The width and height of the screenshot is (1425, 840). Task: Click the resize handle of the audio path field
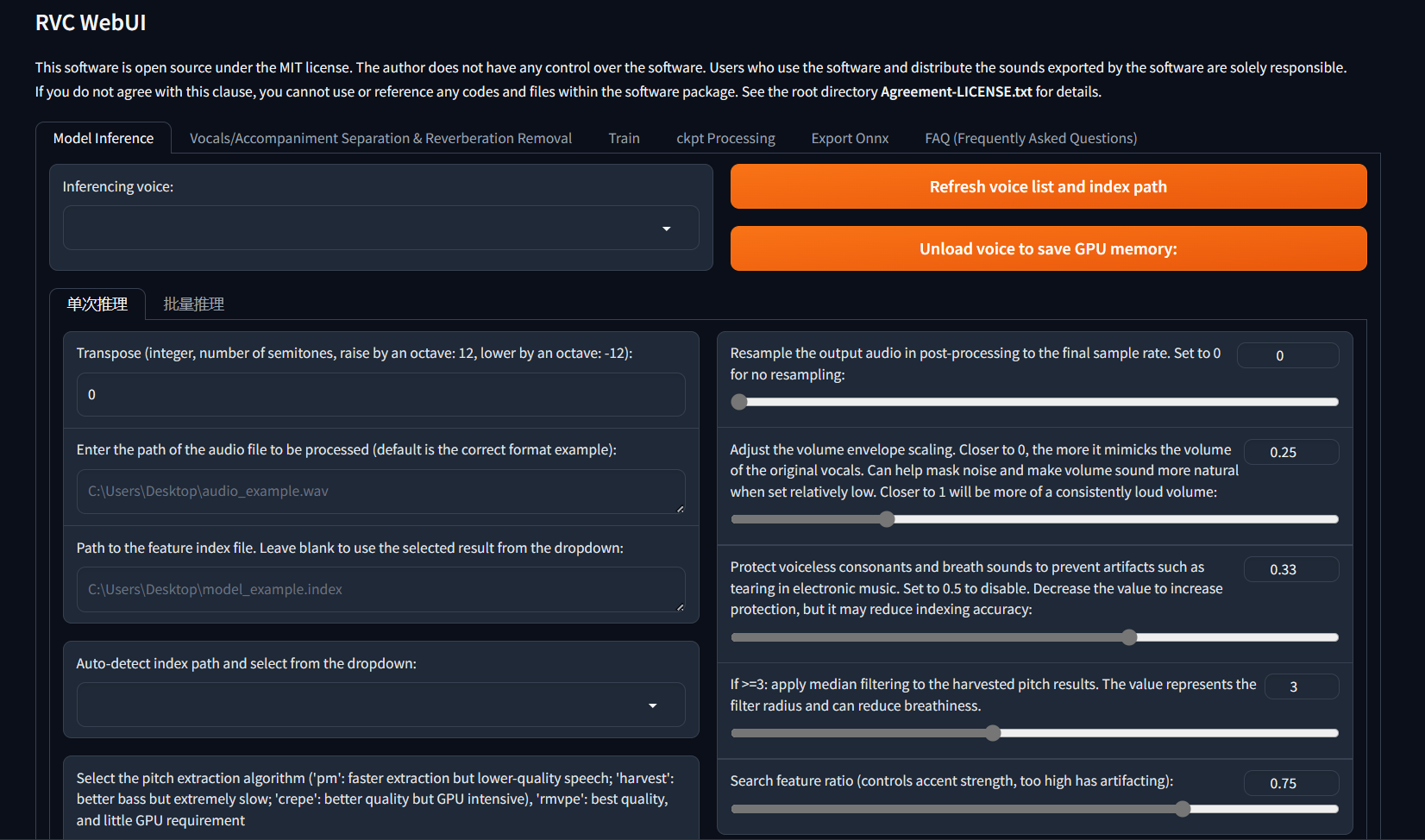(680, 509)
